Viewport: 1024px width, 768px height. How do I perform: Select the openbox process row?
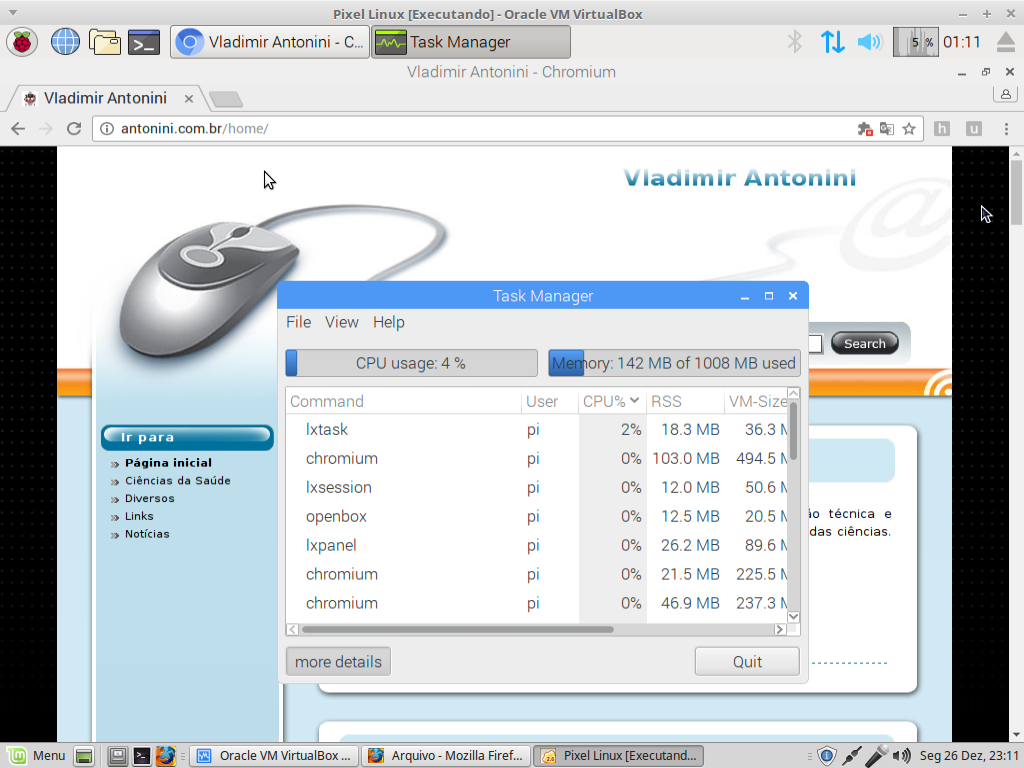[x=537, y=516]
